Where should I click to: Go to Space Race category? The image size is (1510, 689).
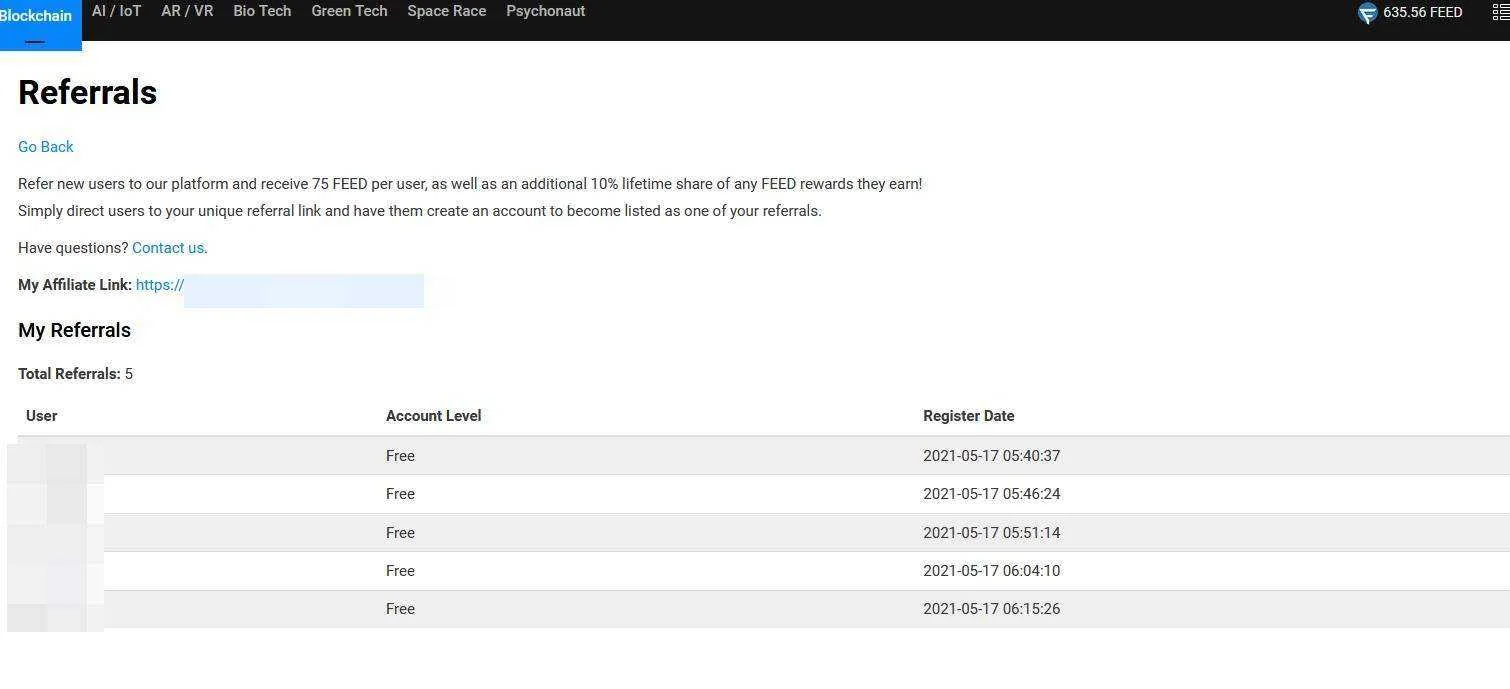pos(447,11)
